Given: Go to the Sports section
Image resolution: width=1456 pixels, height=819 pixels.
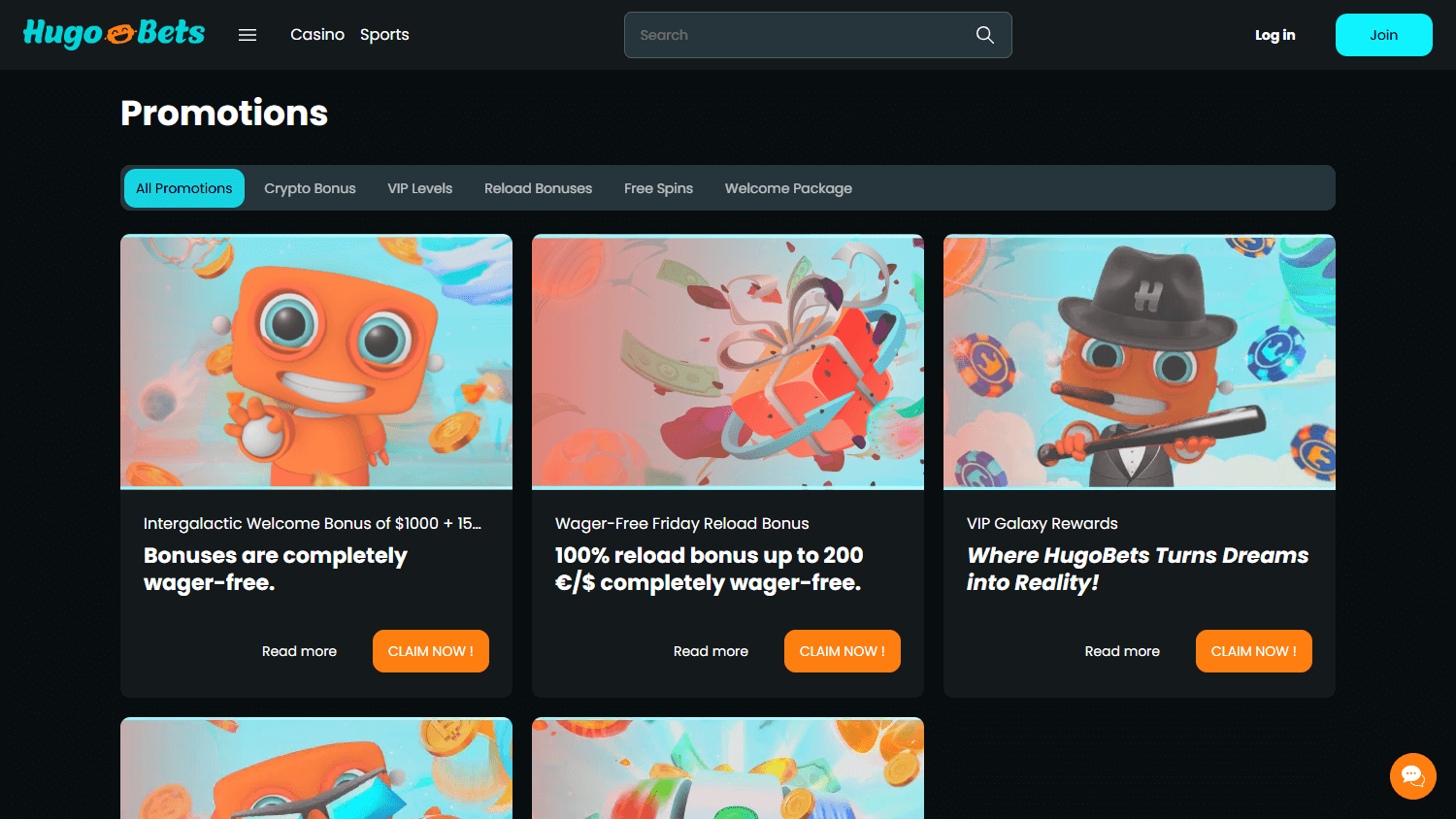Looking at the screenshot, I should point(384,35).
